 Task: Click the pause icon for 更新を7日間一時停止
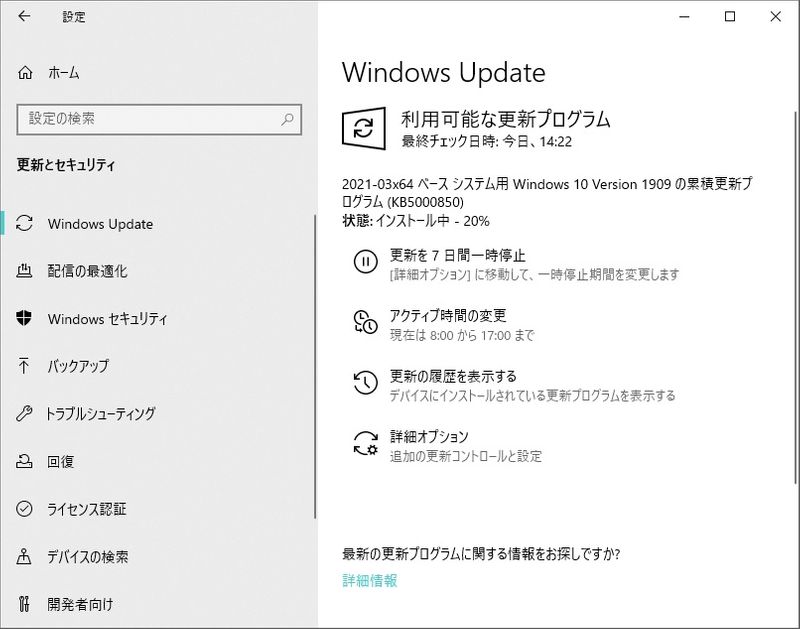coord(365,262)
